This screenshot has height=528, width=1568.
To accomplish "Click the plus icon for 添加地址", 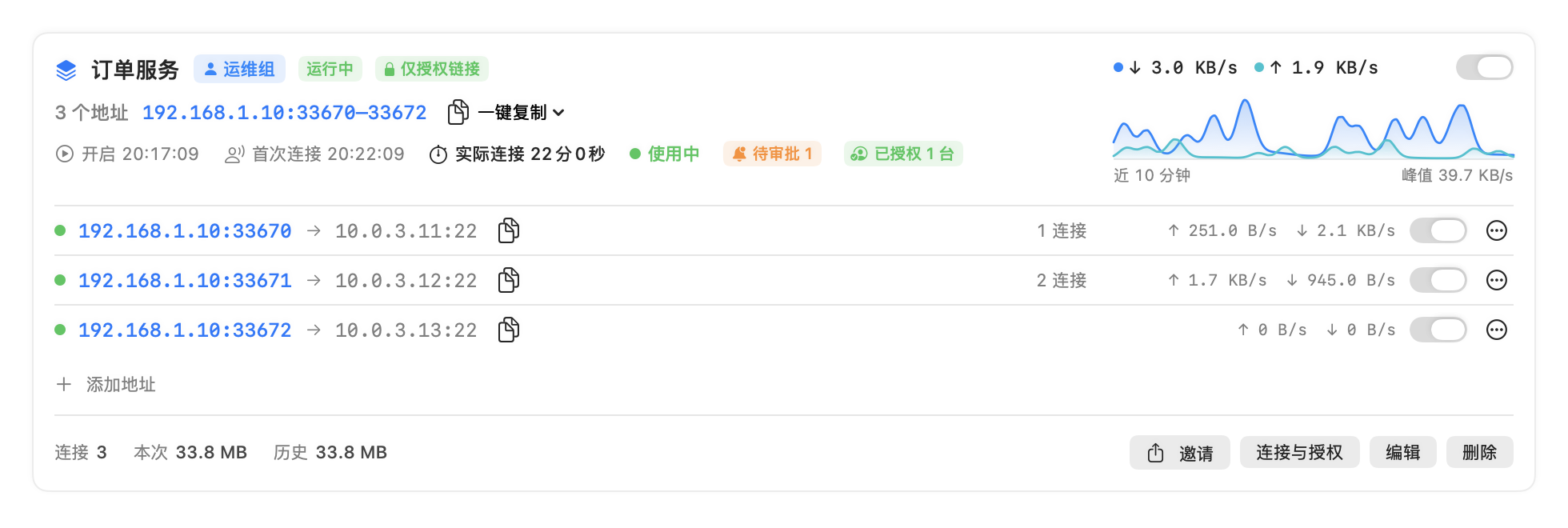I will click(64, 384).
